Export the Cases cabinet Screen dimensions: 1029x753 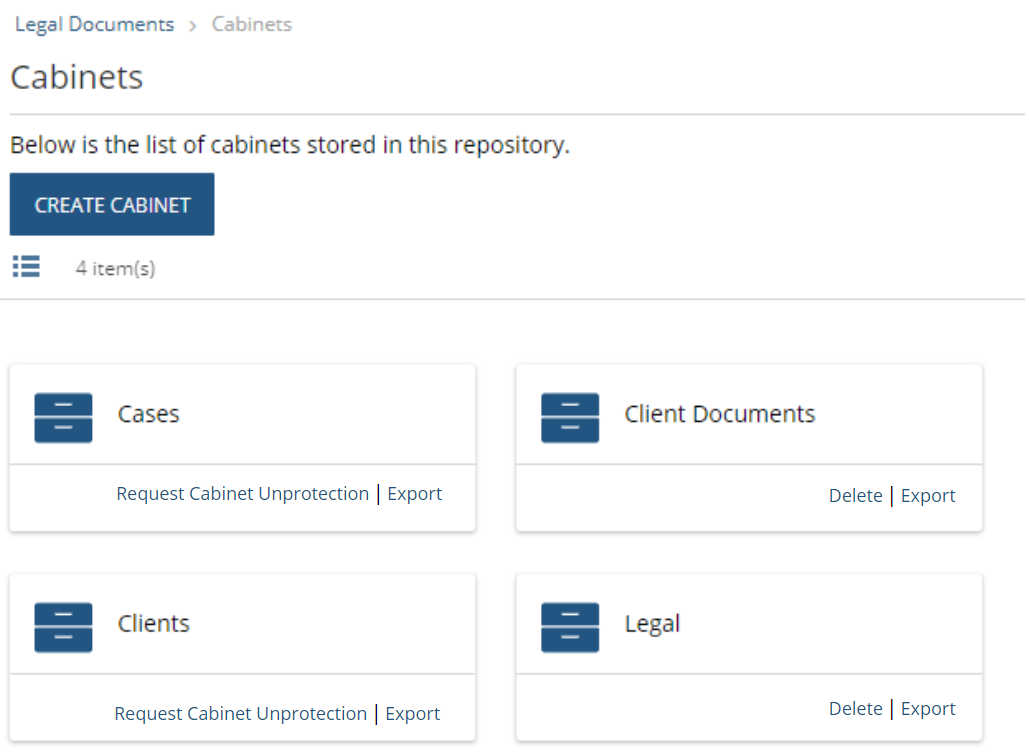point(414,494)
